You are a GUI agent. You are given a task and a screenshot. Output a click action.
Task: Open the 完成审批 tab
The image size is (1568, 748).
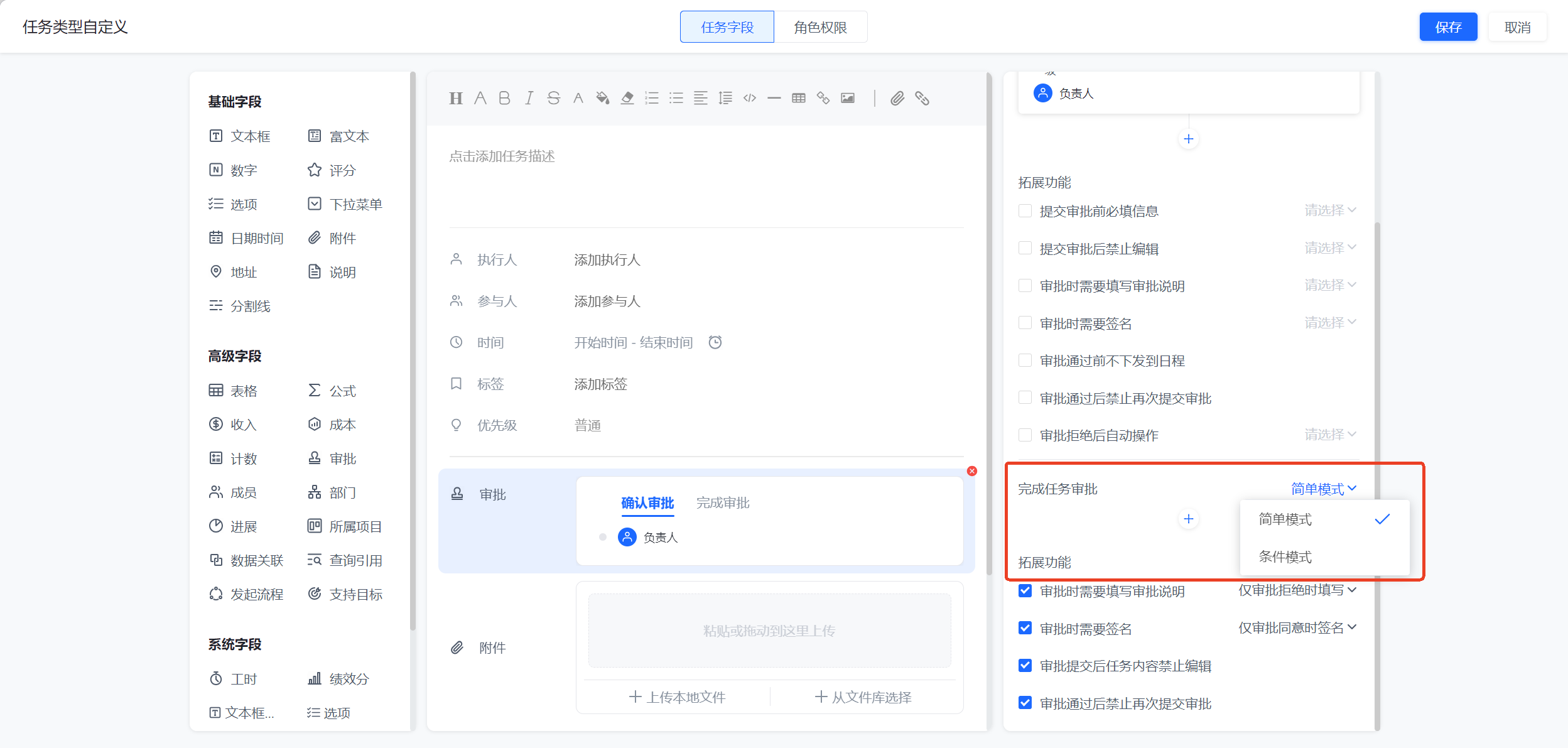click(x=723, y=503)
